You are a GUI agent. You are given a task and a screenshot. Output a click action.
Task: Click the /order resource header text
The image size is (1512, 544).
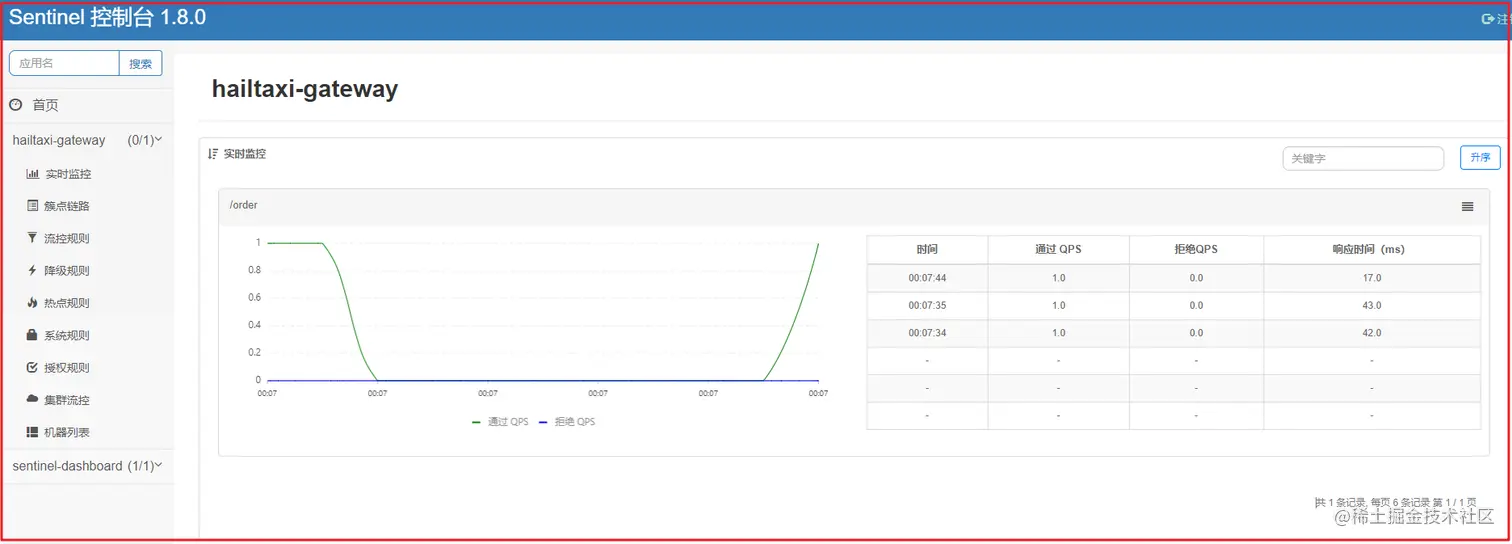[x=244, y=205]
